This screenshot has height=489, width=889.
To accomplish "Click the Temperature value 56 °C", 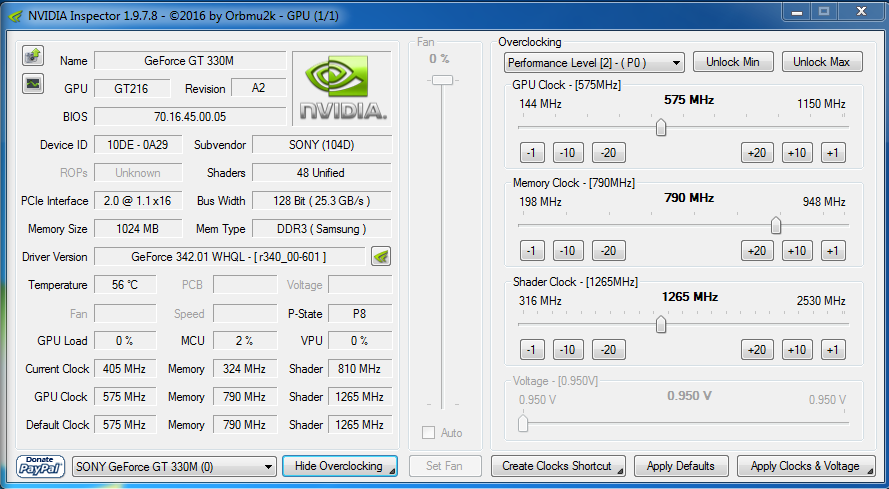I will click(125, 285).
